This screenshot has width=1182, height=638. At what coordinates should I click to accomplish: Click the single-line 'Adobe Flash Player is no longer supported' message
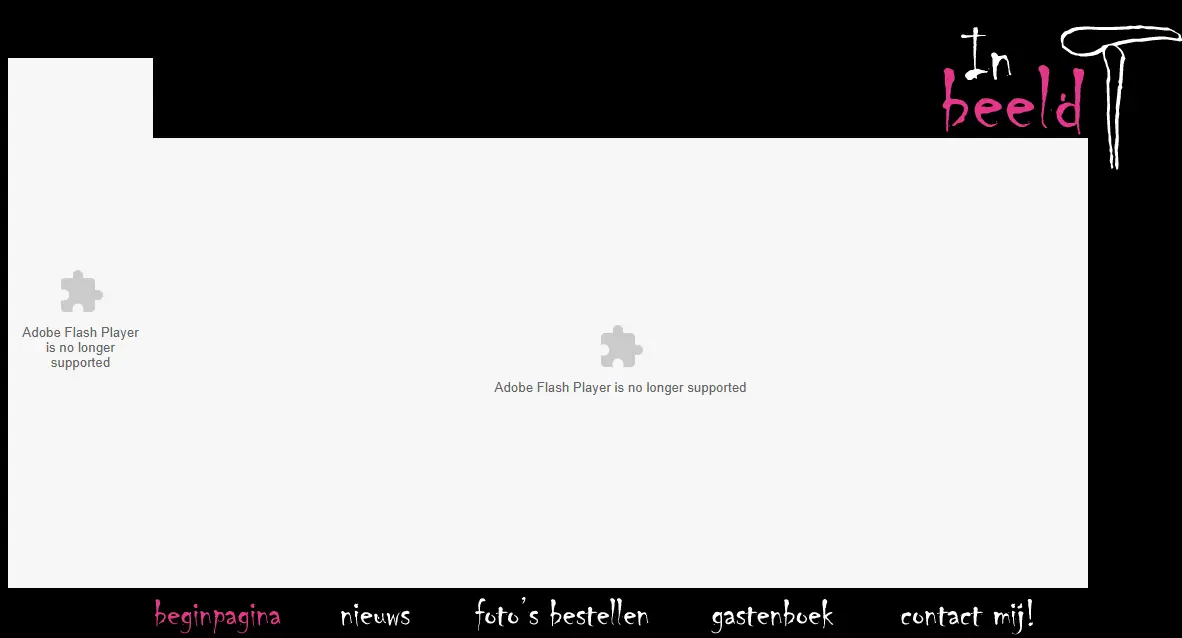pyautogui.click(x=620, y=388)
